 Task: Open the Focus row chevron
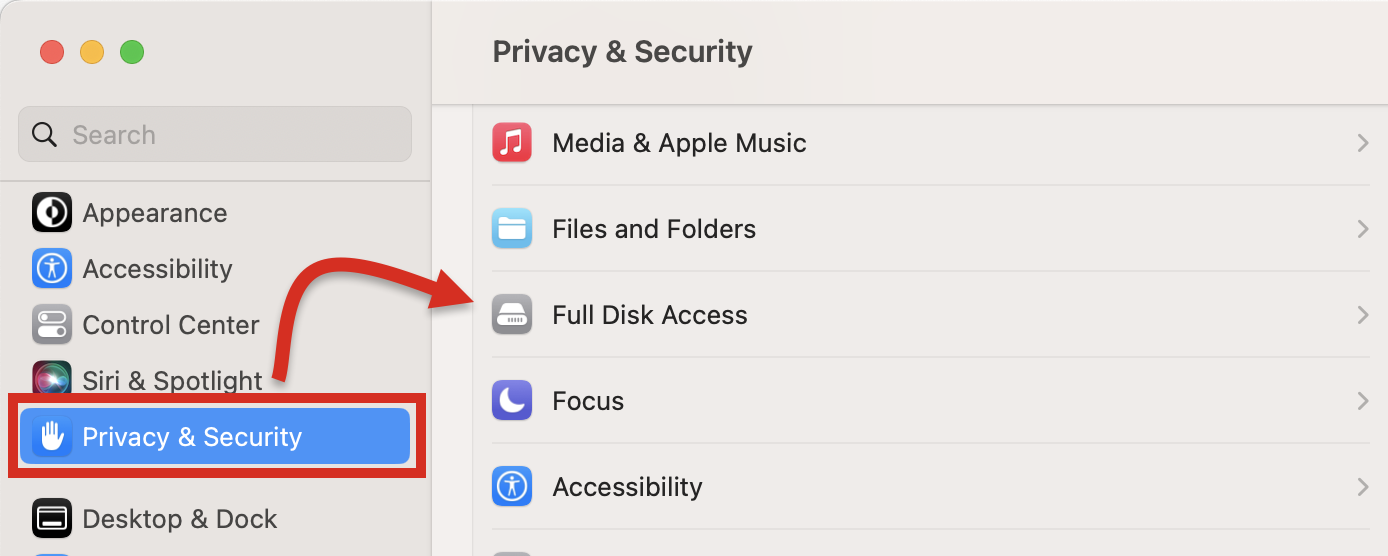pyautogui.click(x=1362, y=401)
